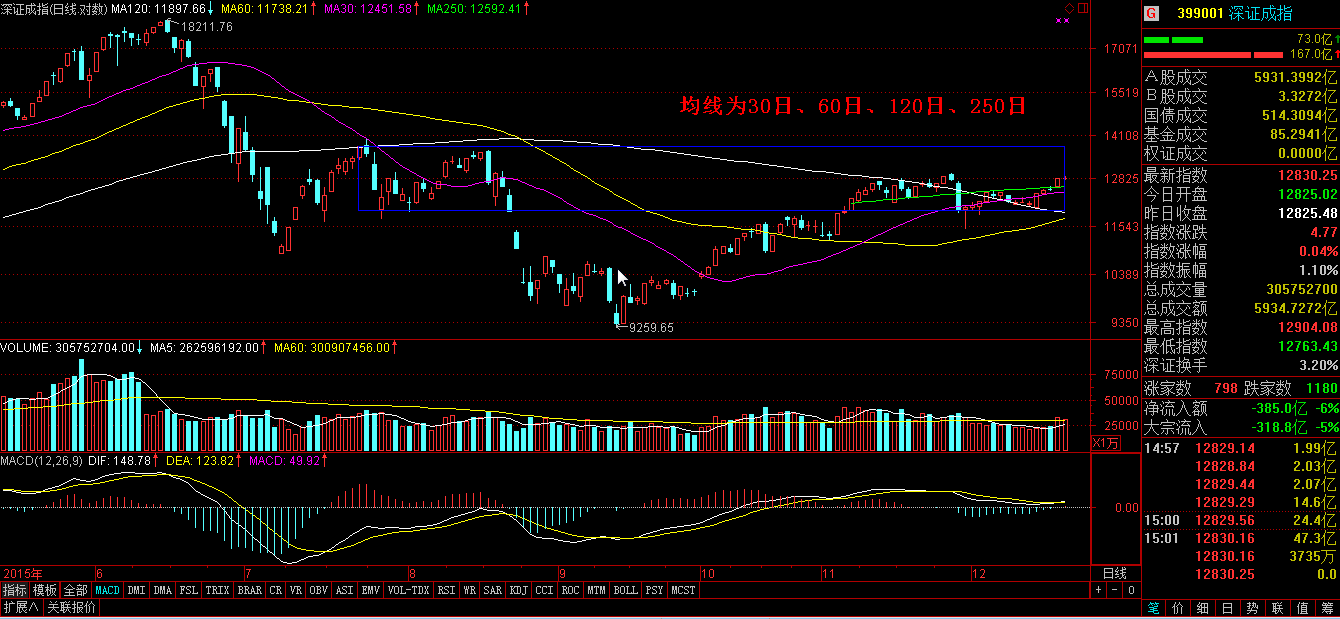Select the RSI indicator
1340x619 pixels.
coord(446,591)
